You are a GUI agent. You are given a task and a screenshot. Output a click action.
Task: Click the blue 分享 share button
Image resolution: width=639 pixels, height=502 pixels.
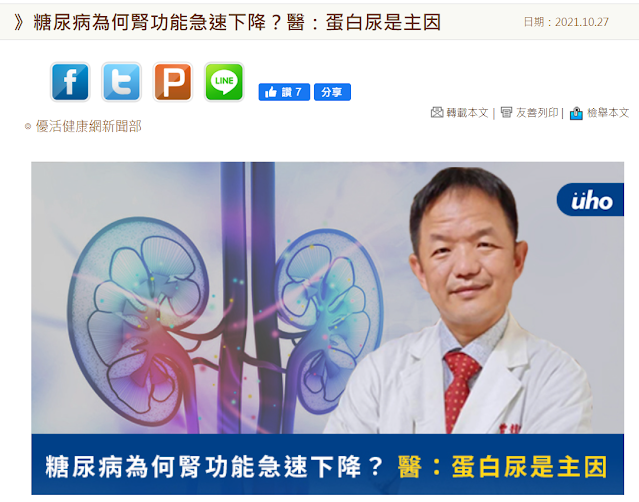[332, 92]
